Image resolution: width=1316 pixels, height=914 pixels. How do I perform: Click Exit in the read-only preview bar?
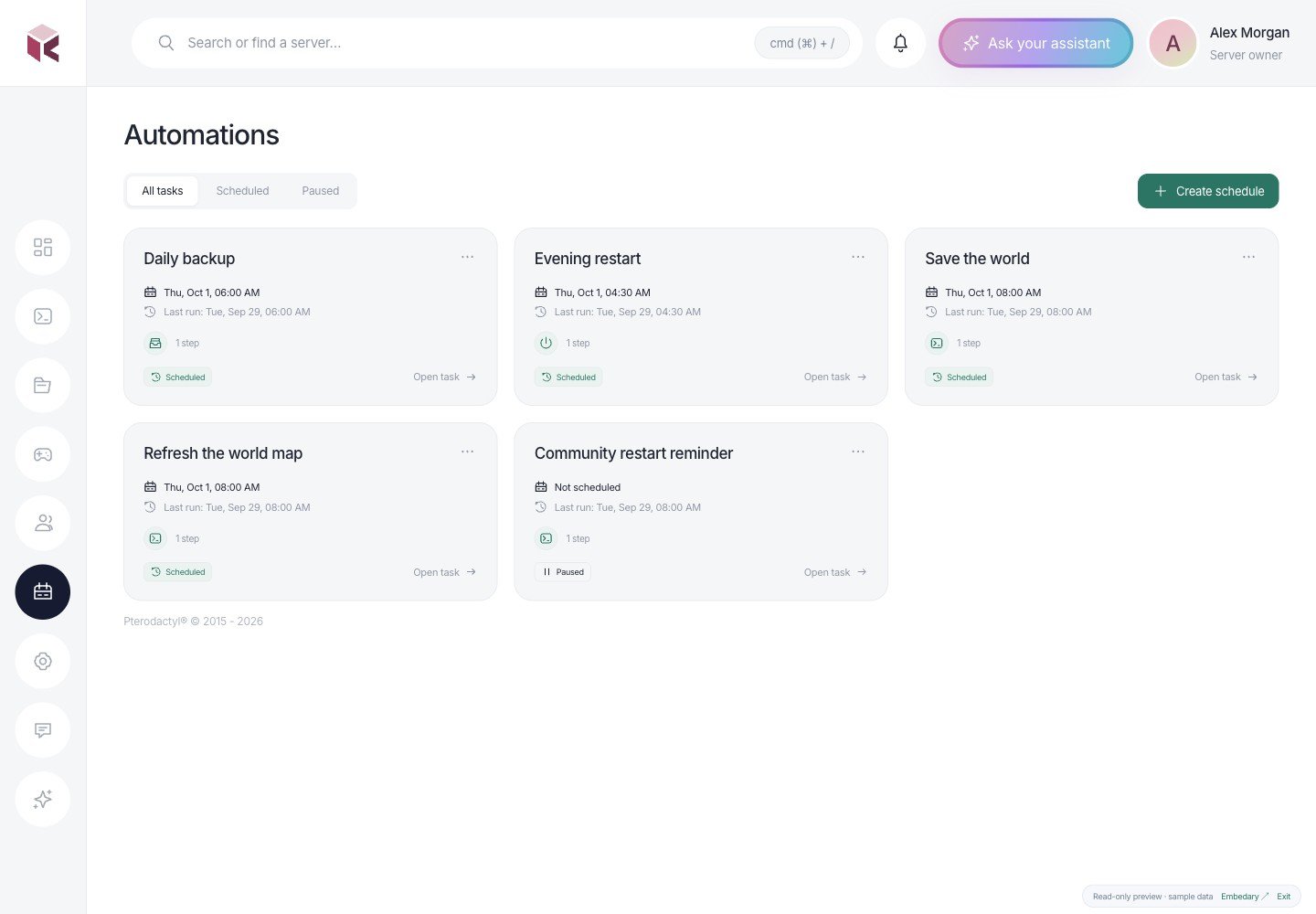1284,897
